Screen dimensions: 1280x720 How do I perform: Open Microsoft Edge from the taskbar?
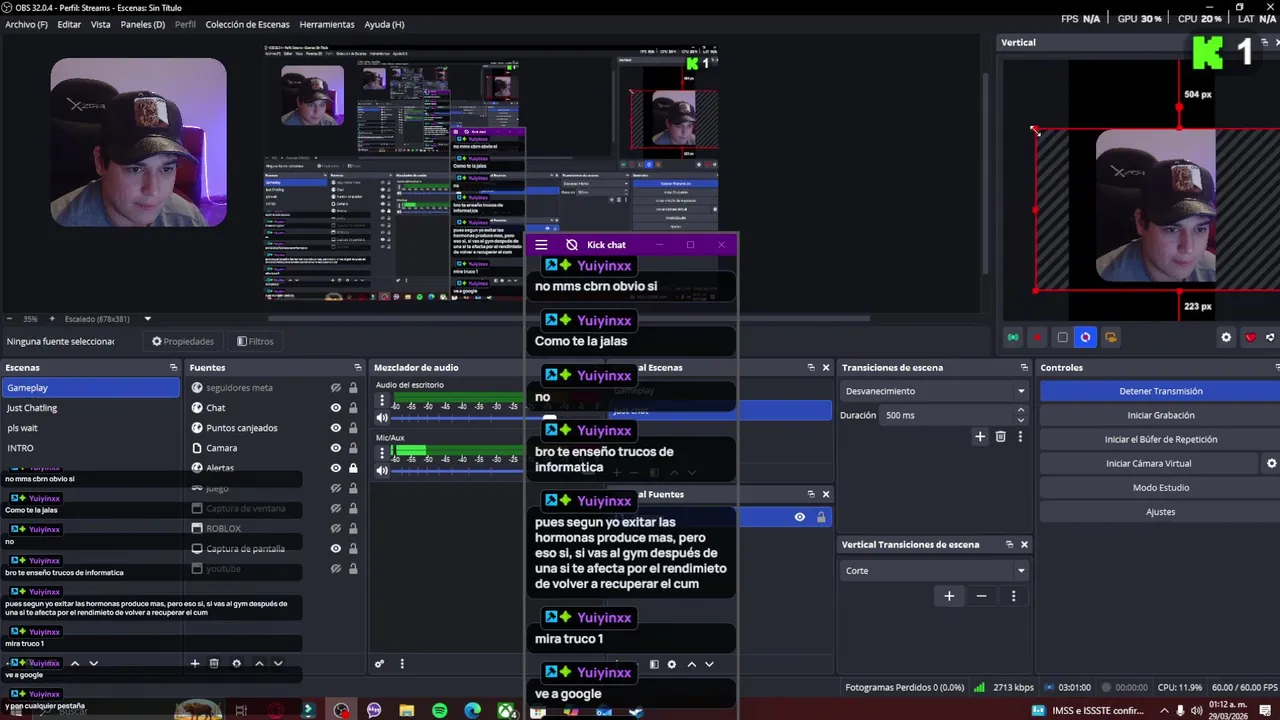[x=473, y=710]
